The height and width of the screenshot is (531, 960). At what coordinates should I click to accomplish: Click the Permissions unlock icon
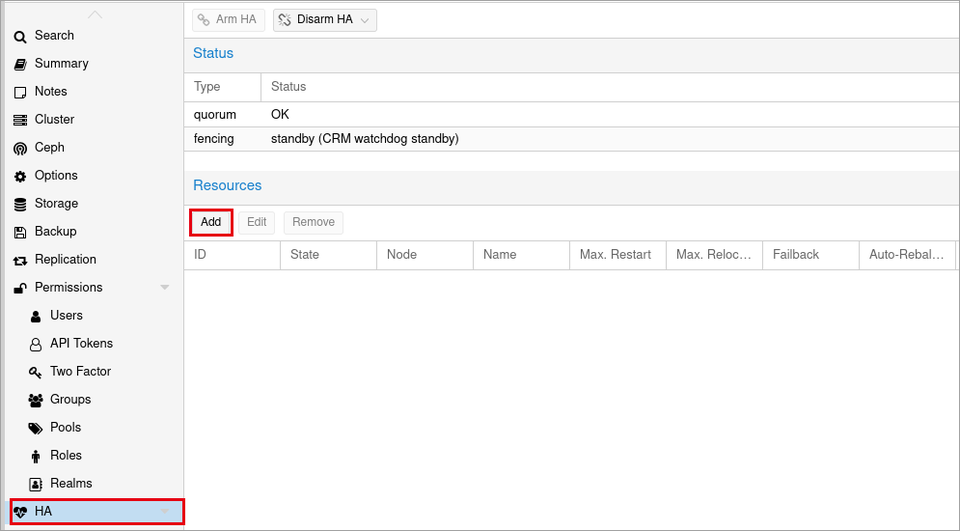pos(20,288)
